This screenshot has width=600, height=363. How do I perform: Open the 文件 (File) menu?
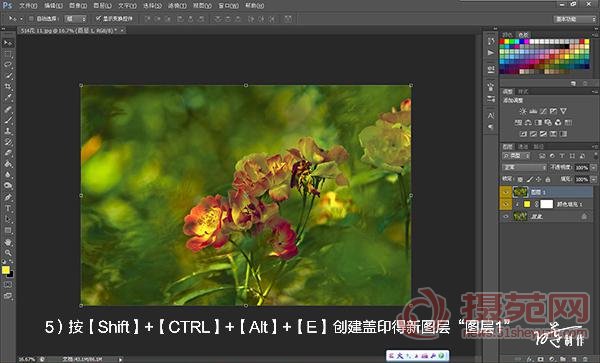(28, 6)
